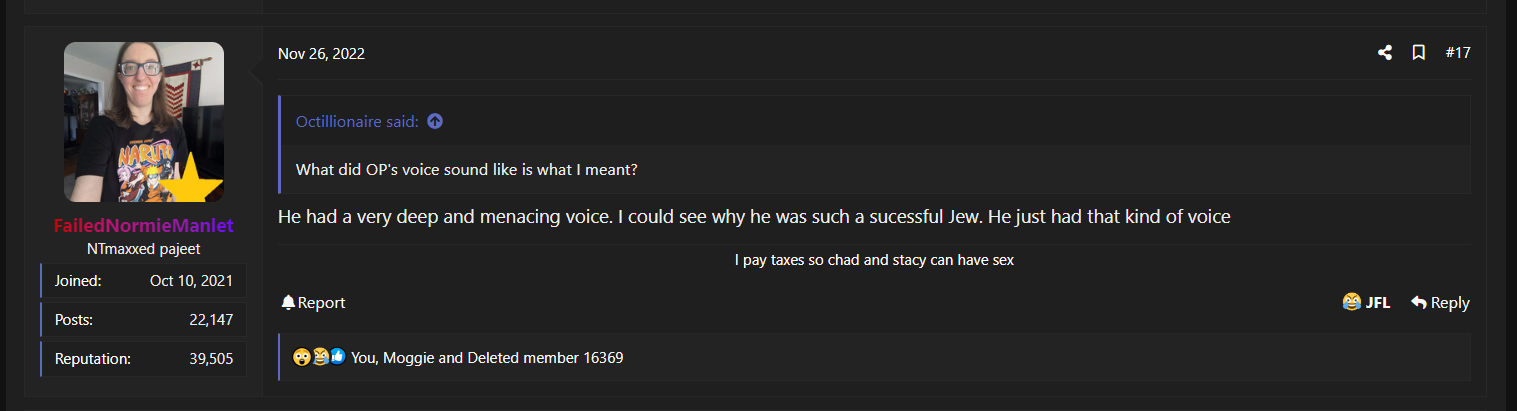Bookmark this post with the bookmark icon
Viewport: 1517px width, 411px height.
pos(1418,53)
